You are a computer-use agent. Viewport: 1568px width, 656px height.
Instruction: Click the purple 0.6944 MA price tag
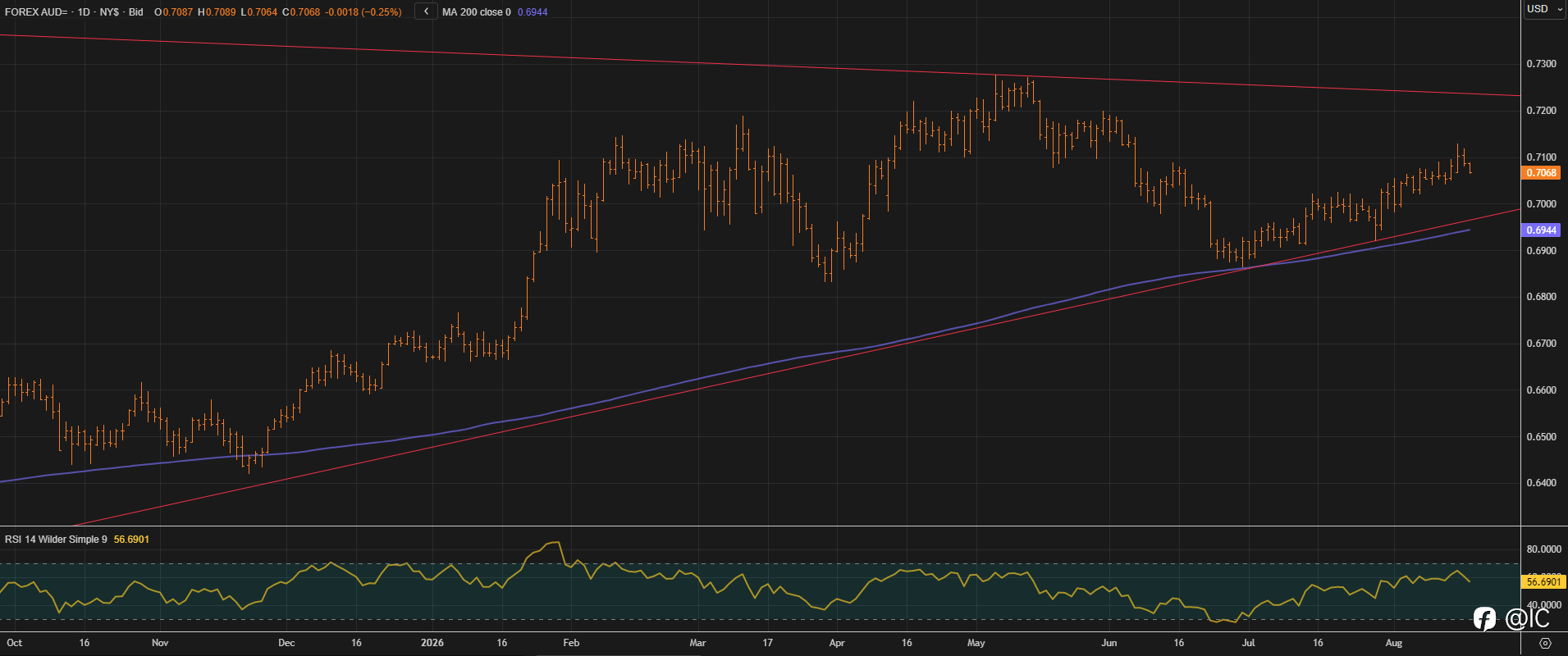tap(1541, 230)
